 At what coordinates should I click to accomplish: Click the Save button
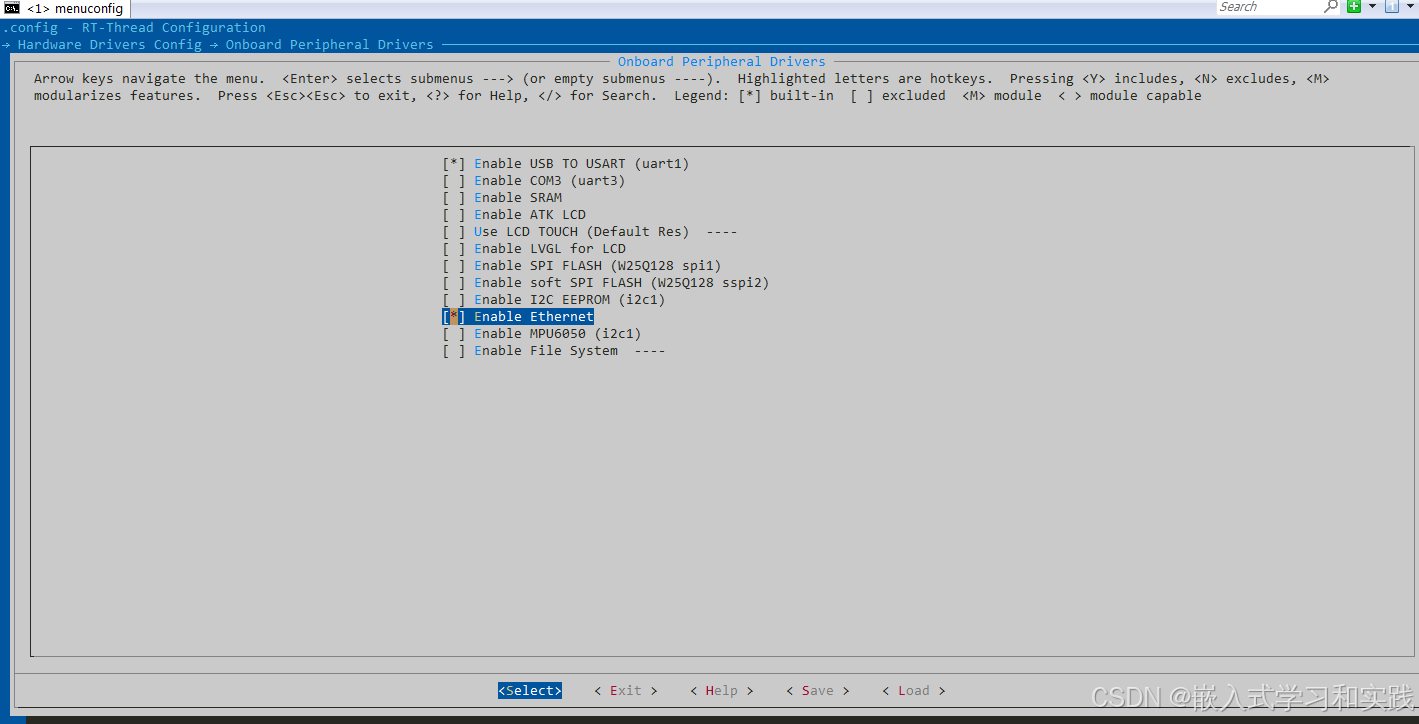[817, 690]
